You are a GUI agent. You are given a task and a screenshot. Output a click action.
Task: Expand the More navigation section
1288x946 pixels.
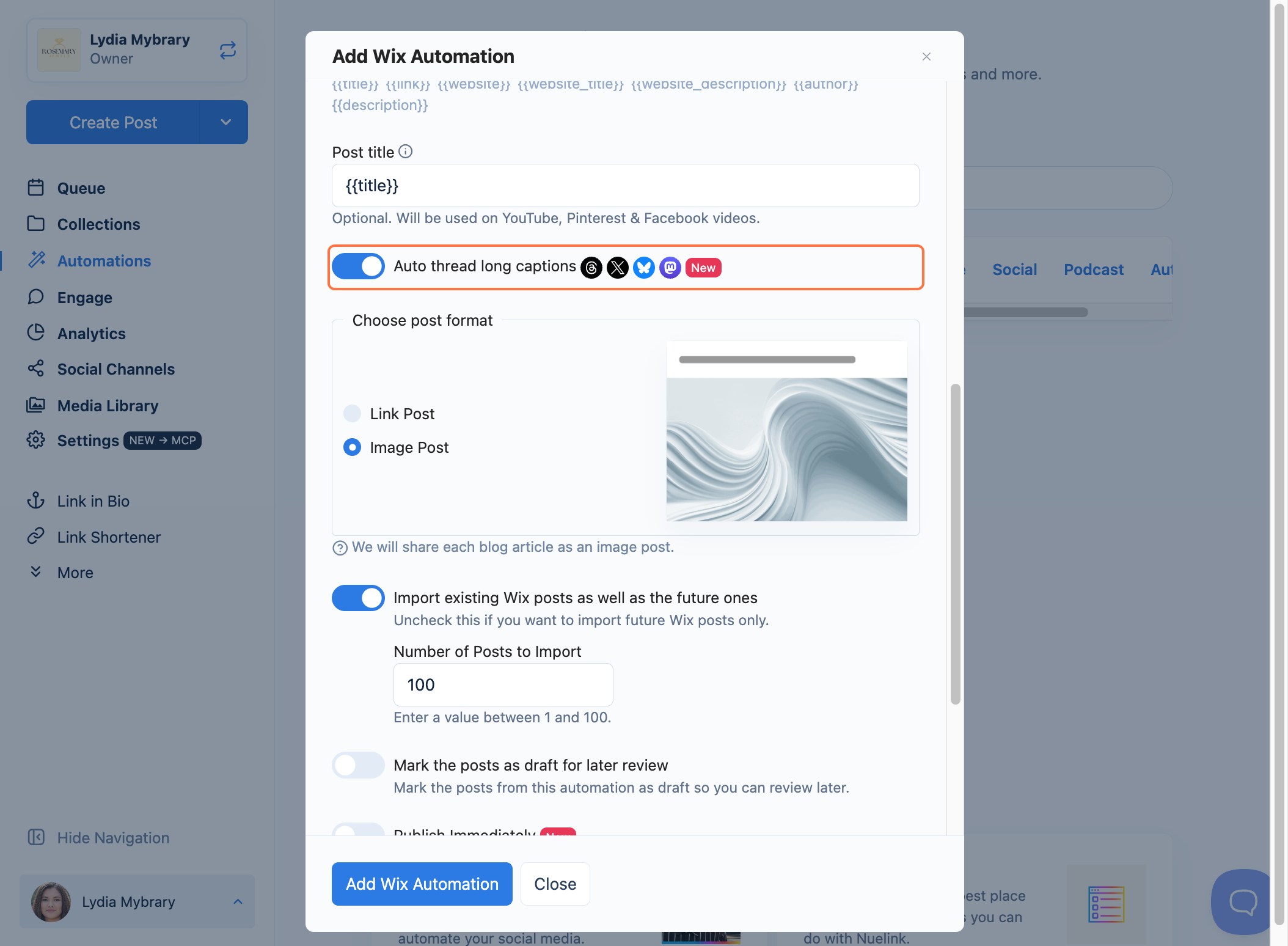pos(76,573)
